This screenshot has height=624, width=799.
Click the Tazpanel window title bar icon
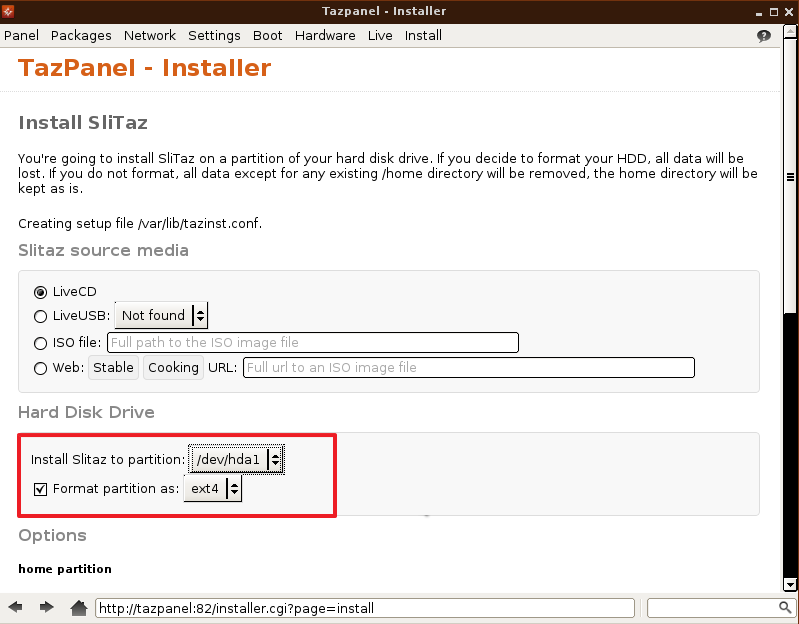pos(8,11)
